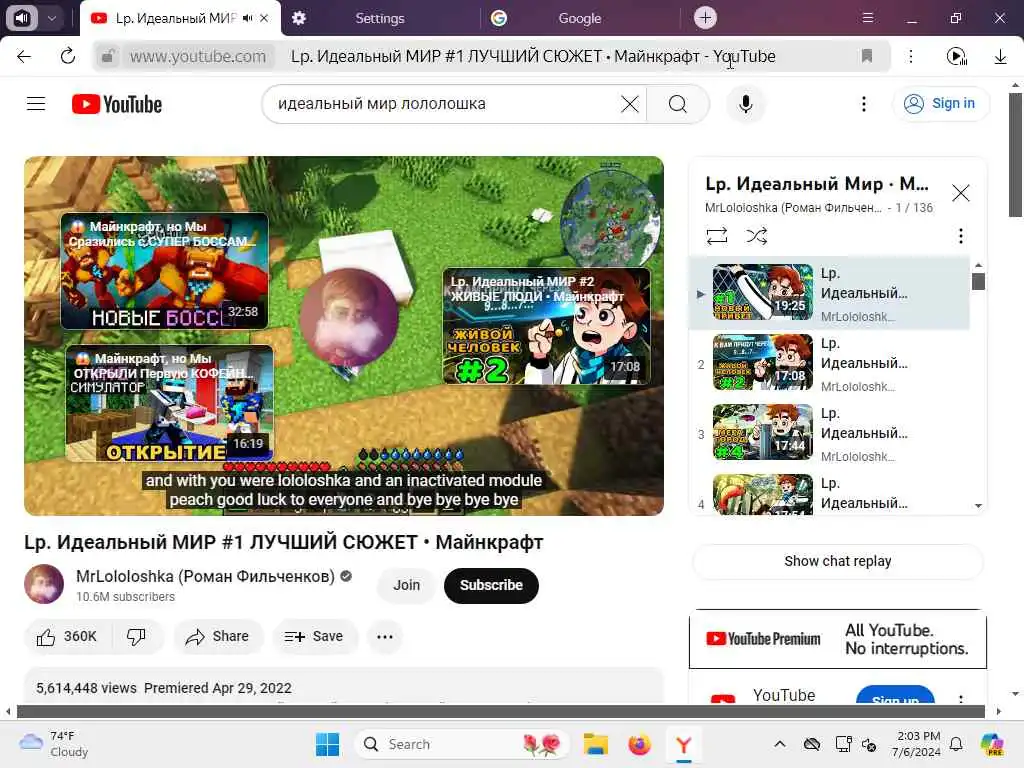
Task: Bookmark this page with the bookmark icon
Action: (867, 56)
